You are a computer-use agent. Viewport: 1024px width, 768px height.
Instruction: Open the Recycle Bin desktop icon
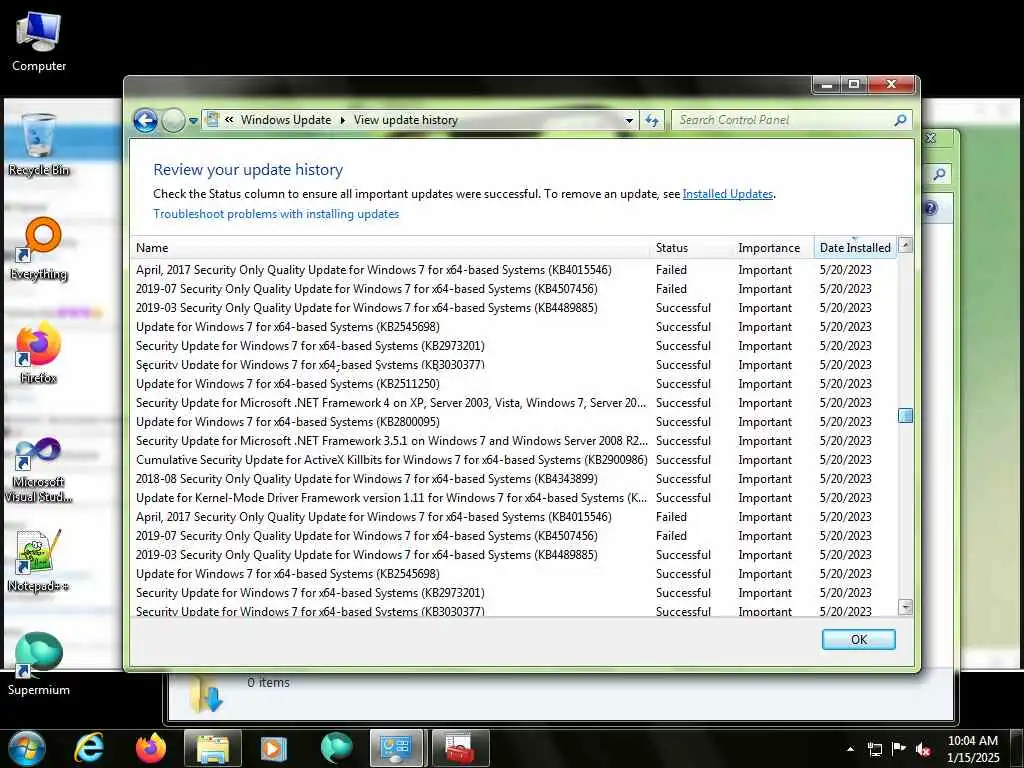(x=39, y=144)
